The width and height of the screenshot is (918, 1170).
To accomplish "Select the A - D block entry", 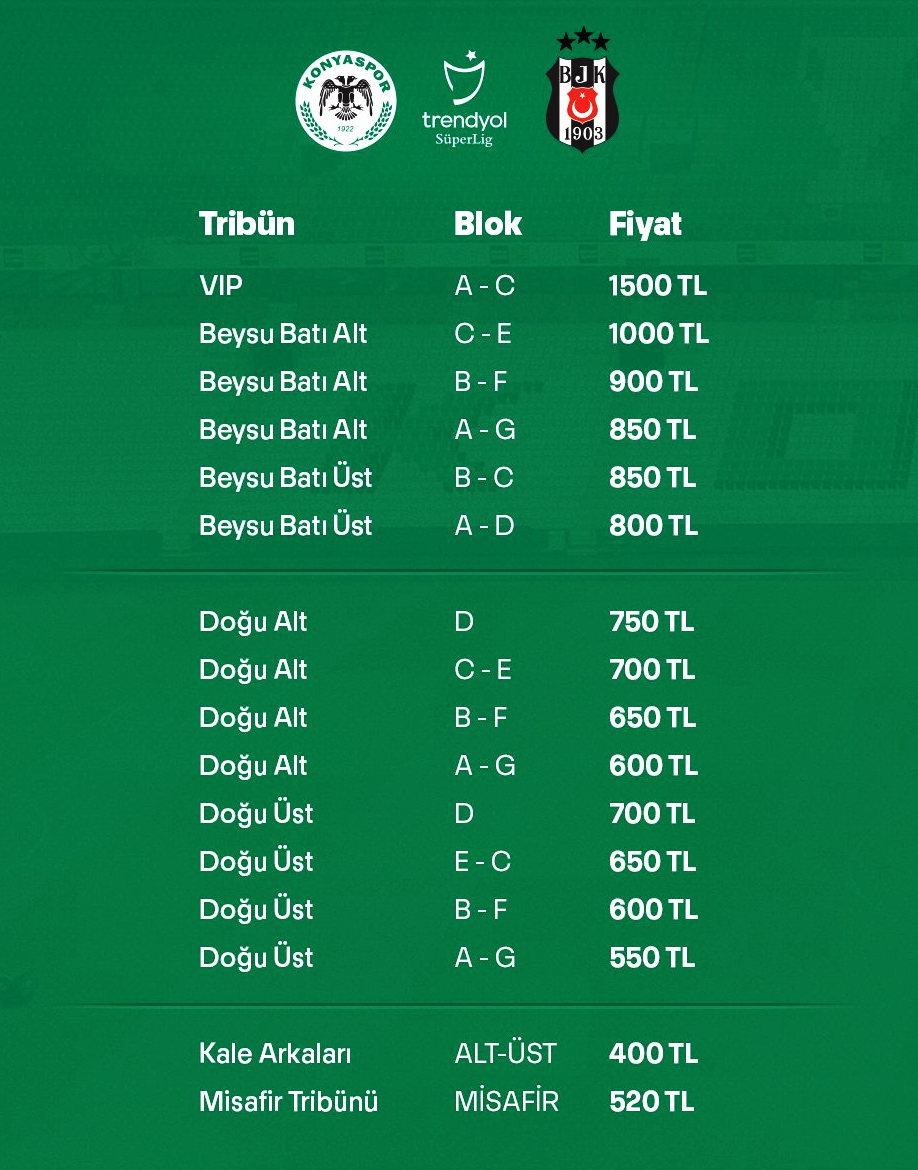I will coord(484,526).
